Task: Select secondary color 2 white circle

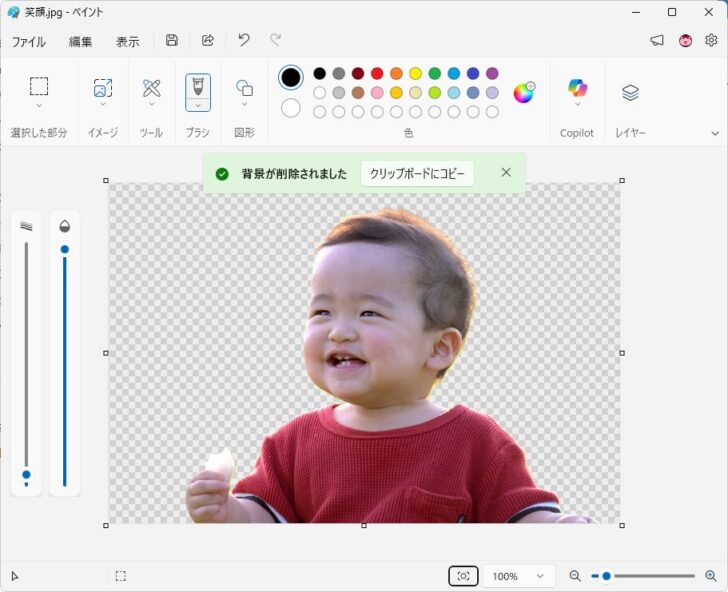Action: tap(291, 108)
